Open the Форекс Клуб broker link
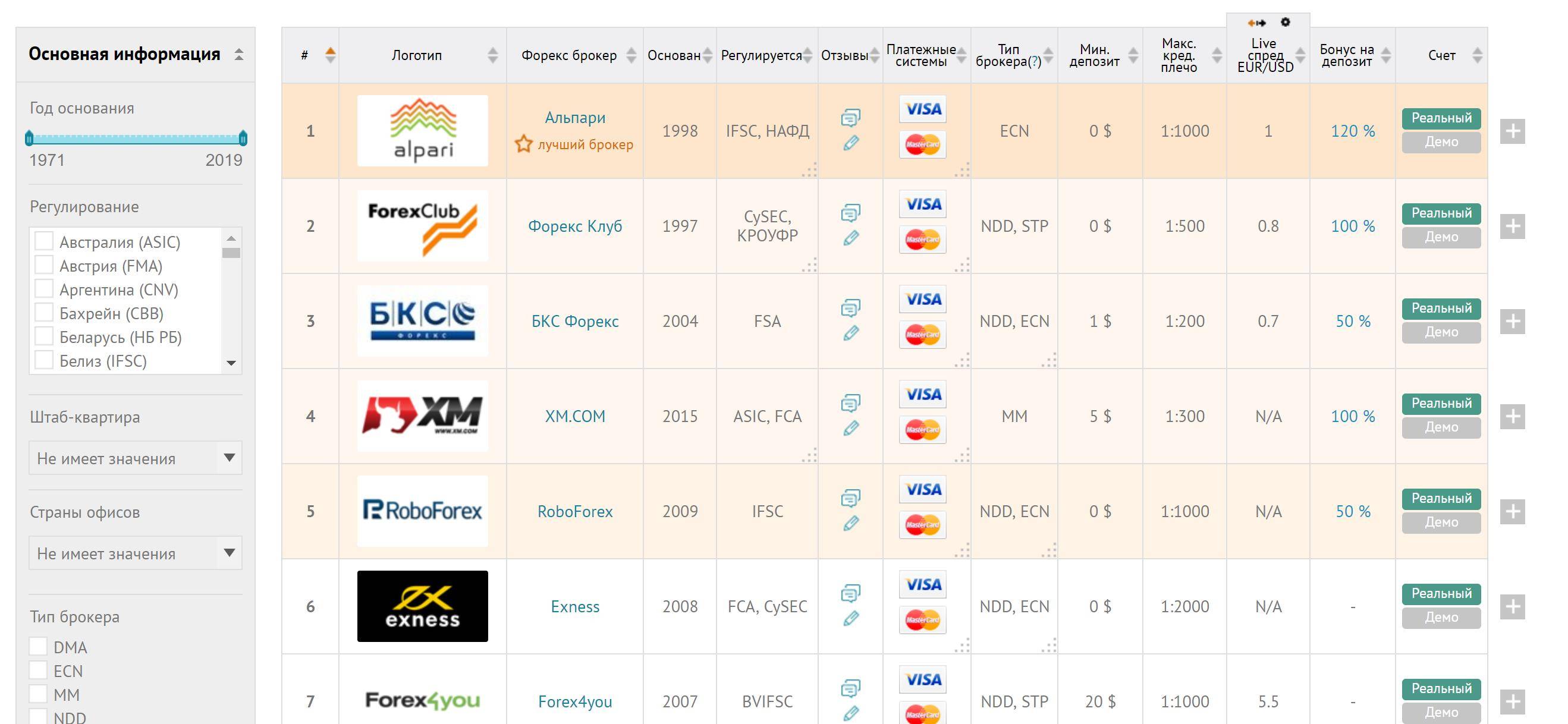Screen dimensions: 1568x724 point(575,226)
